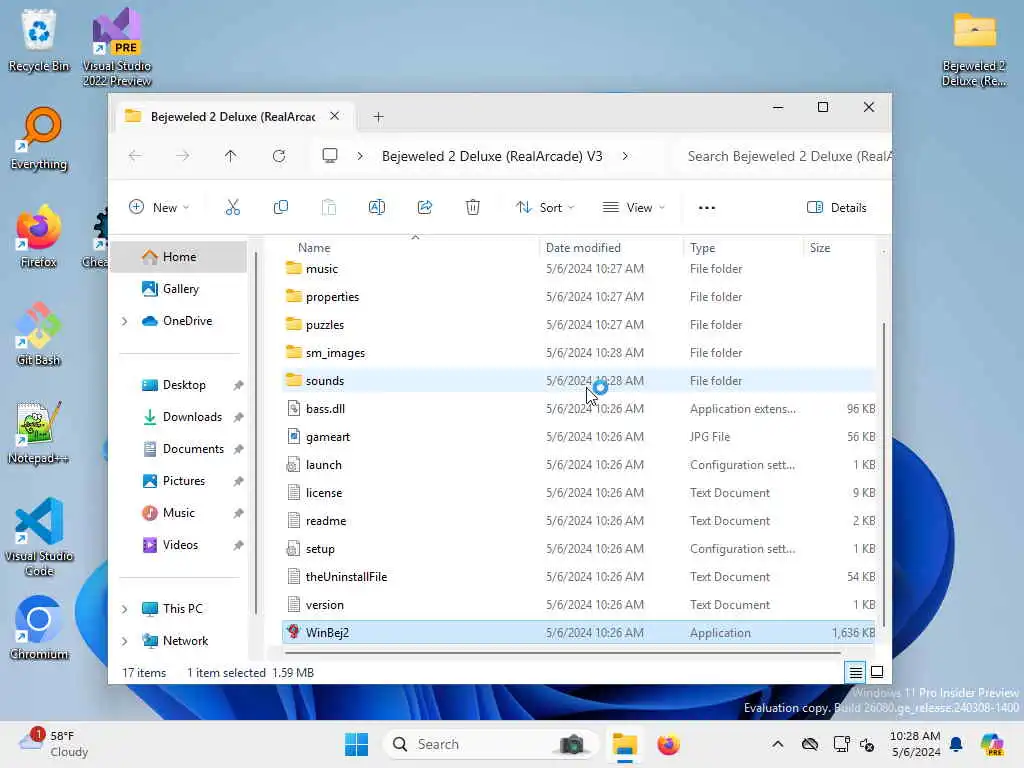The height and width of the screenshot is (768, 1024).
Task: Click chevron after PC icon in address bar
Action: [360, 156]
